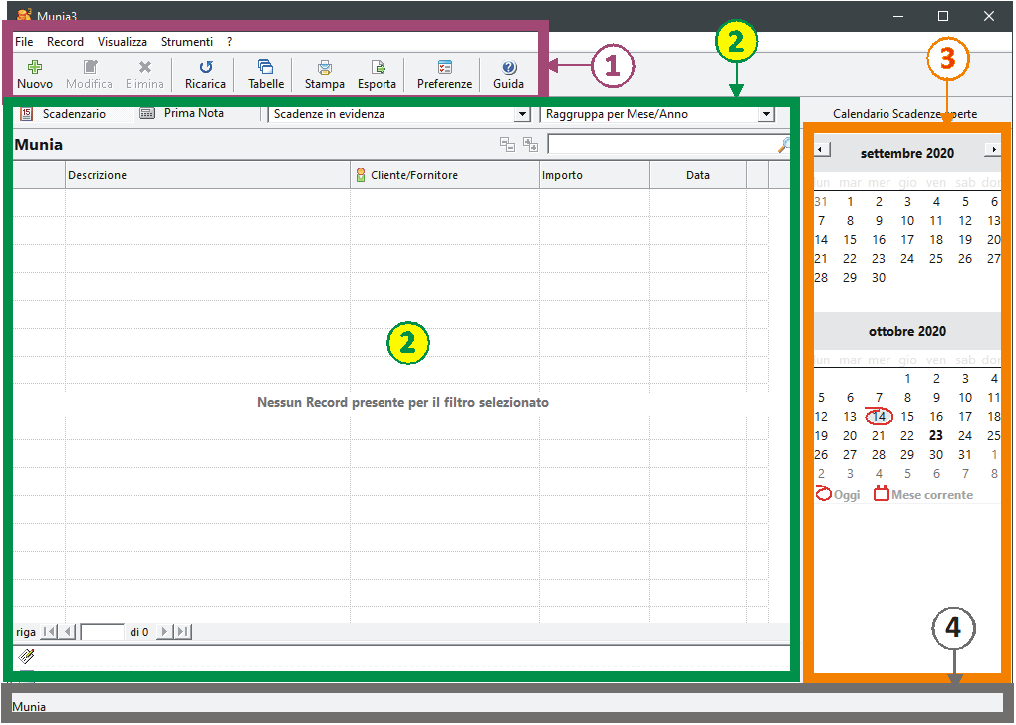Click the Oggi calendar button
The width and height of the screenshot is (1016, 725).
click(x=838, y=494)
